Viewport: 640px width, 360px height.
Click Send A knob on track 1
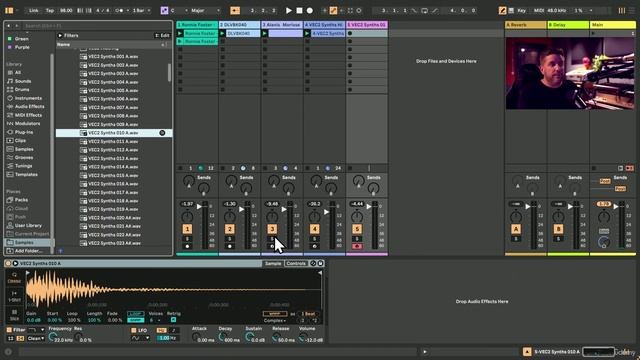(189, 181)
